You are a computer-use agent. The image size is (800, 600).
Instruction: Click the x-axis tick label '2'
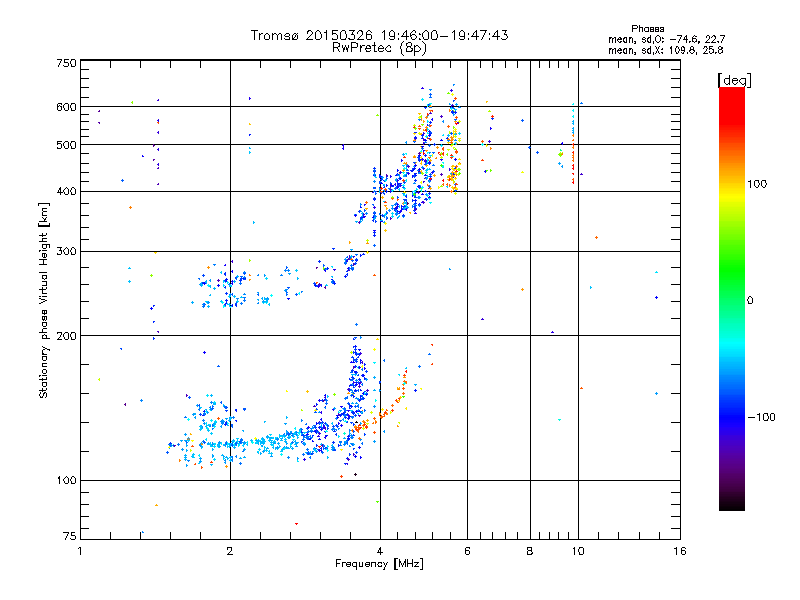point(230,551)
